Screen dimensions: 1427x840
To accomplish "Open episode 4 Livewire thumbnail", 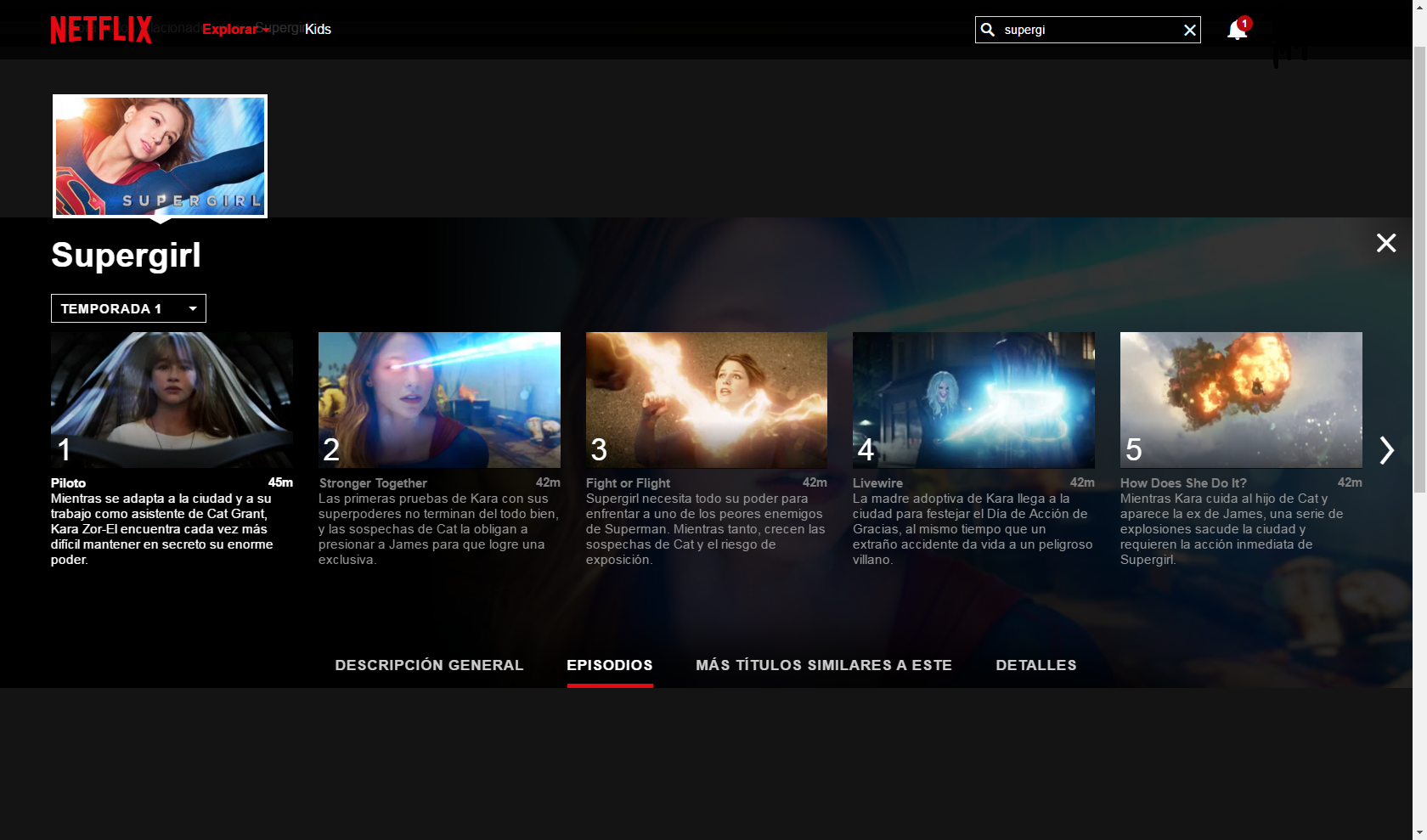I will [x=973, y=399].
